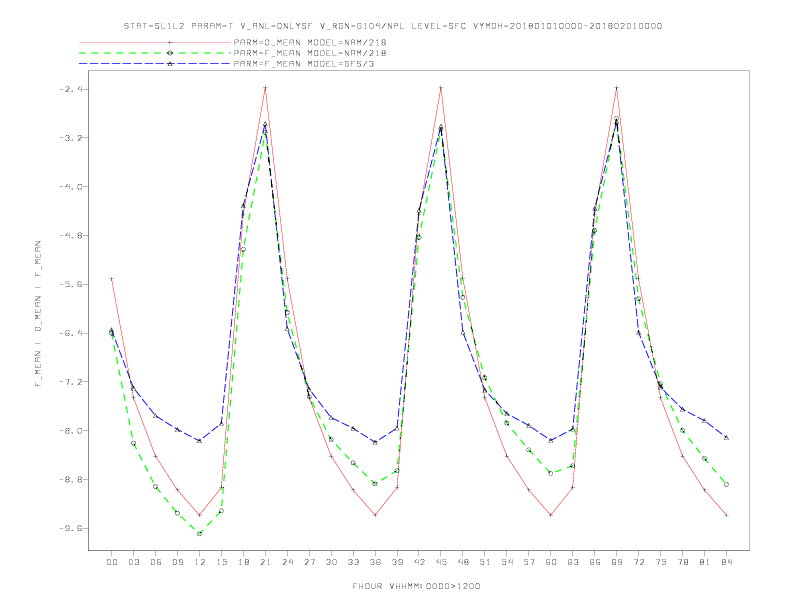Click y-axis tick label -8.0

coord(71,431)
